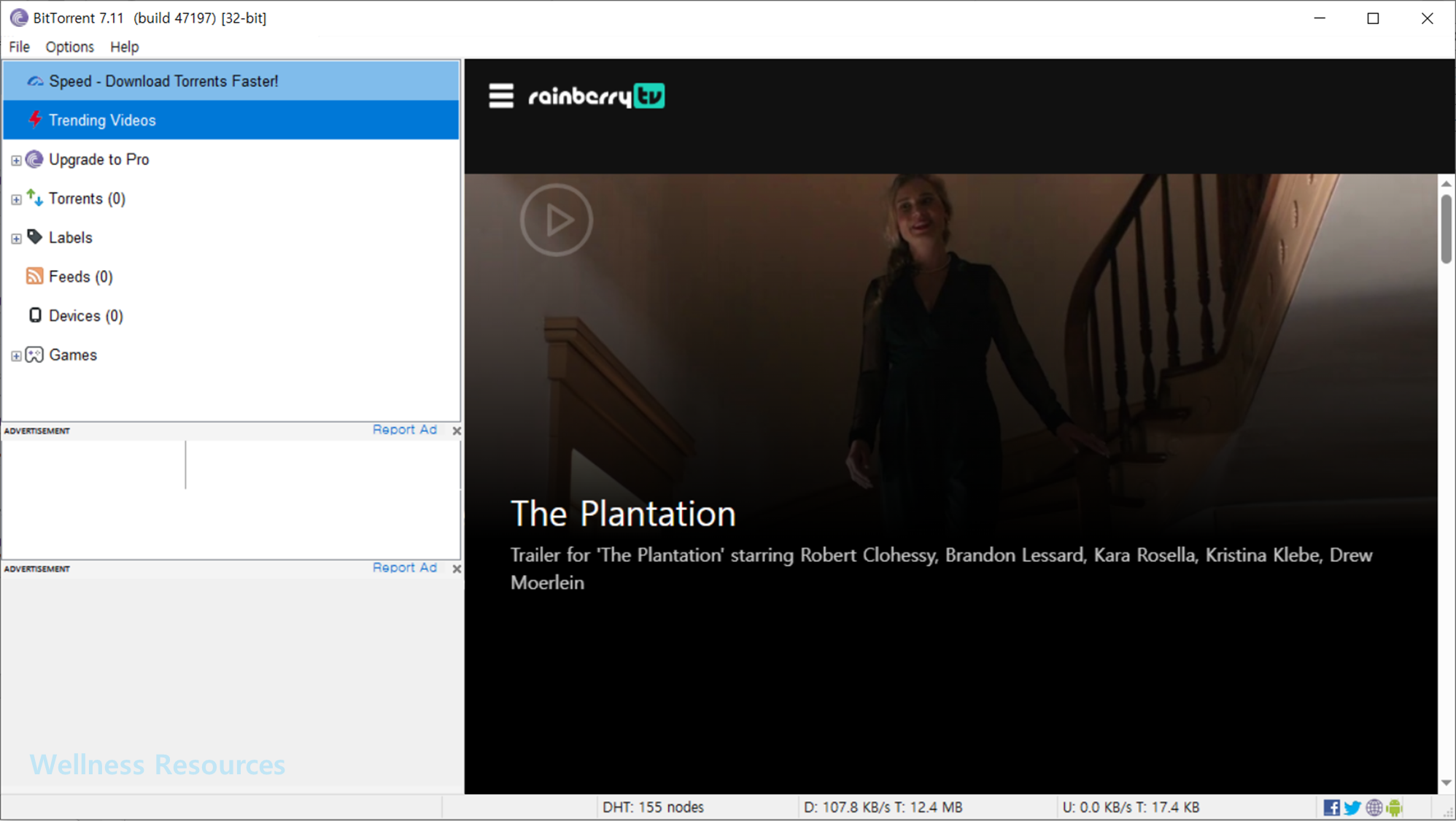
Task: Click Report Ad on the lower advertisement
Action: point(405,568)
